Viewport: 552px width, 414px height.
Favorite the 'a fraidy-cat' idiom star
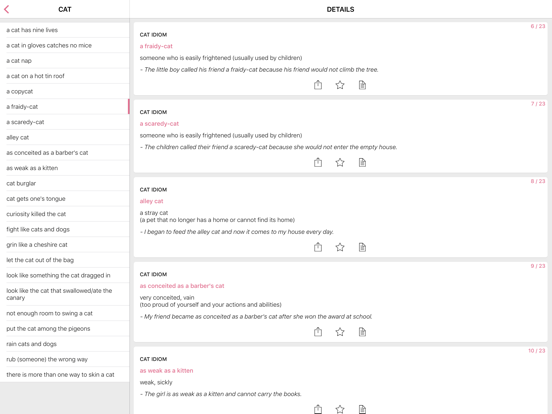[x=340, y=85]
